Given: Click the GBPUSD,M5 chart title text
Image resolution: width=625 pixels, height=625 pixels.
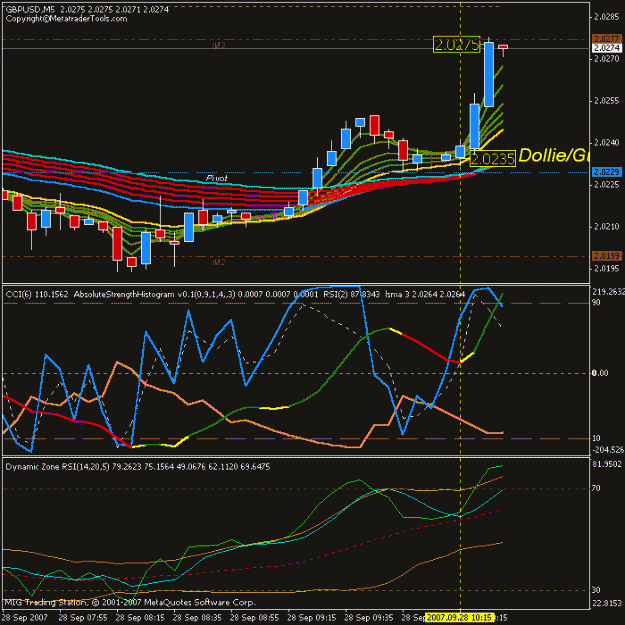Looking at the screenshot, I should tap(30, 9).
